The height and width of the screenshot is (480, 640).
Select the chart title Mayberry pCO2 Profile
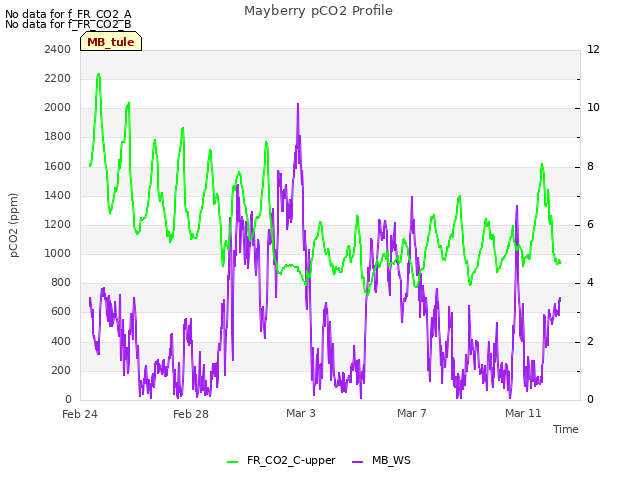point(318,11)
